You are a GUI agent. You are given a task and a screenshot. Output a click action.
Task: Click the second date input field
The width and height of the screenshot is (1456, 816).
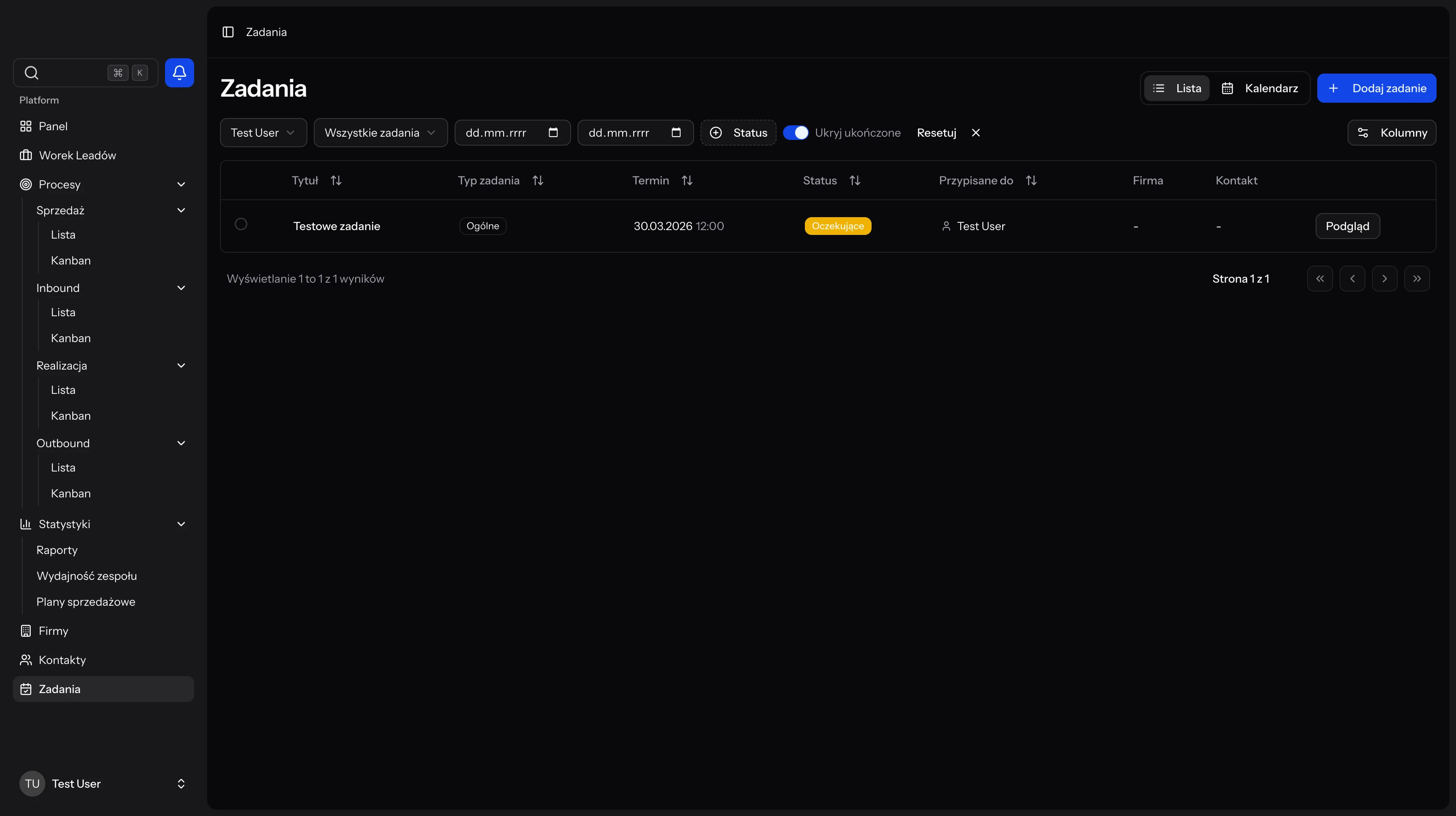tap(622, 133)
